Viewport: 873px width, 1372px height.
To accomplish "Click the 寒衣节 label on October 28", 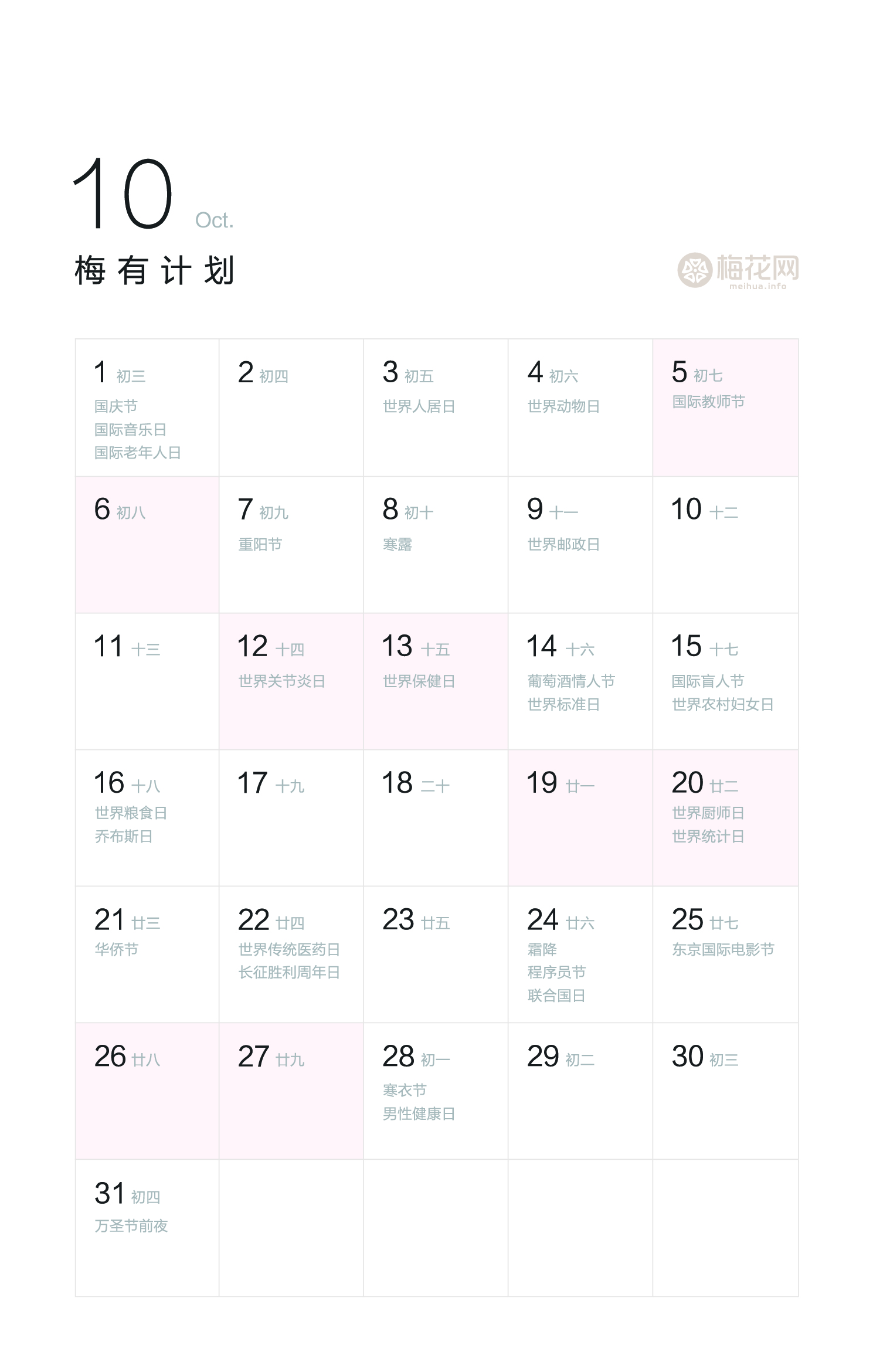I will (405, 1091).
